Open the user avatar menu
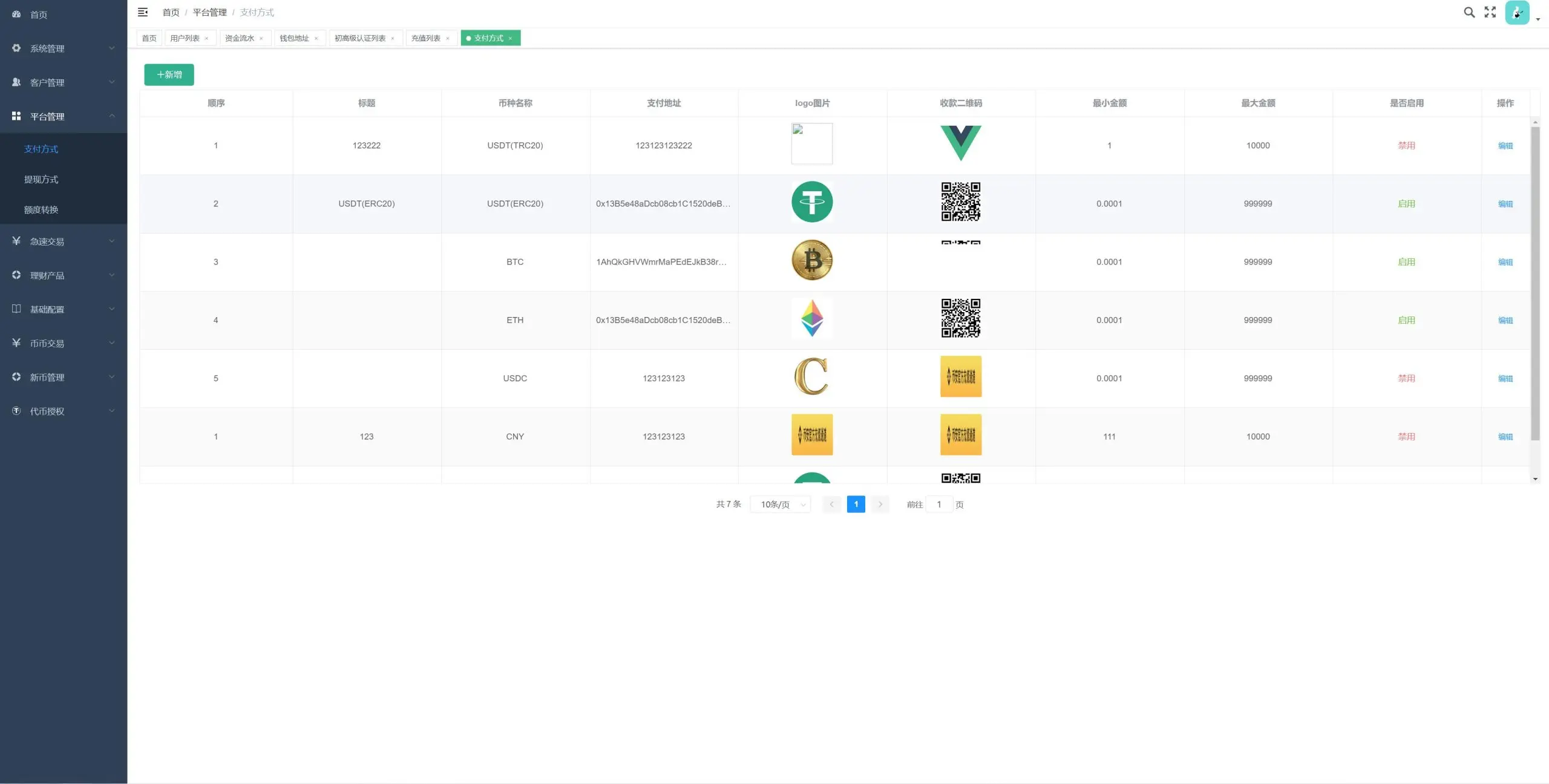Viewport: 1549px width, 784px height. 1517,13
